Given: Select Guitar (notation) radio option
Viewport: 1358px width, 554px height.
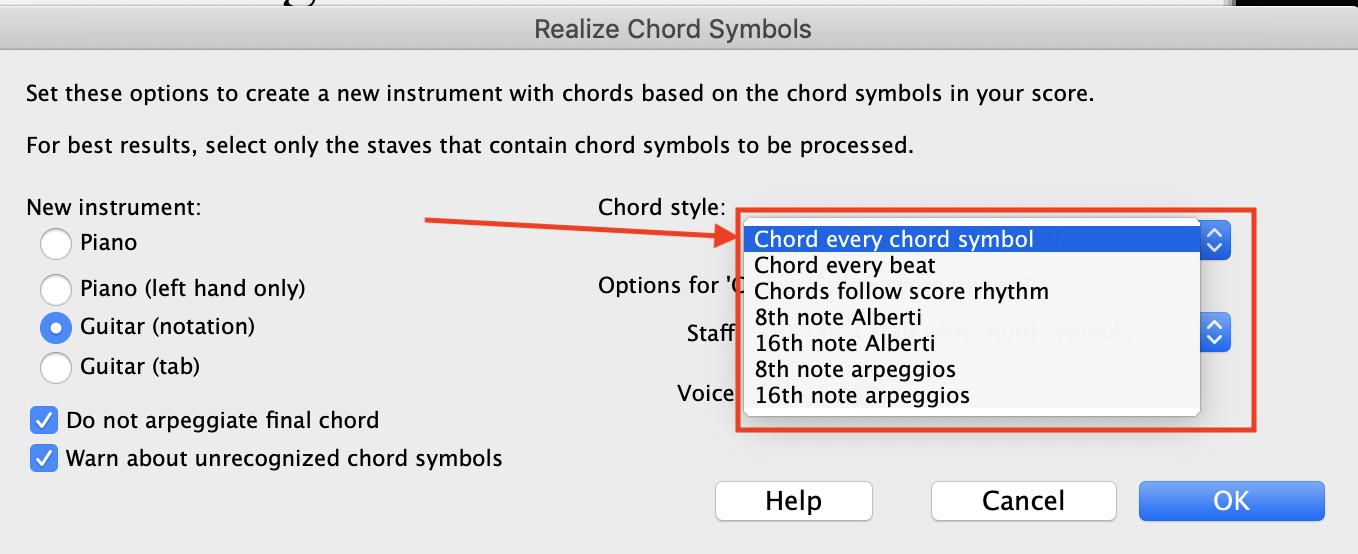Looking at the screenshot, I should coord(56,327).
